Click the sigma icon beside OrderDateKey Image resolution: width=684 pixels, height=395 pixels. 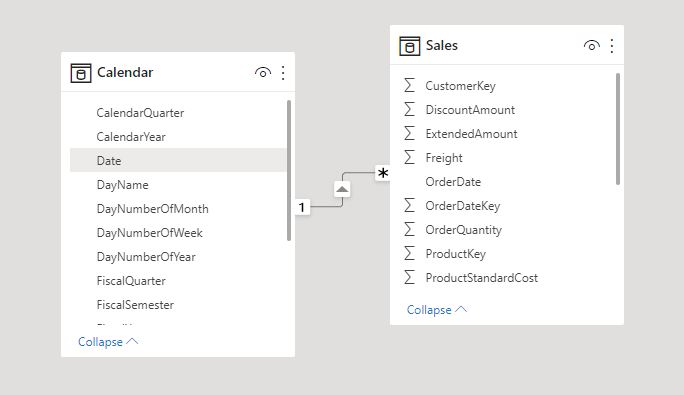tap(409, 206)
